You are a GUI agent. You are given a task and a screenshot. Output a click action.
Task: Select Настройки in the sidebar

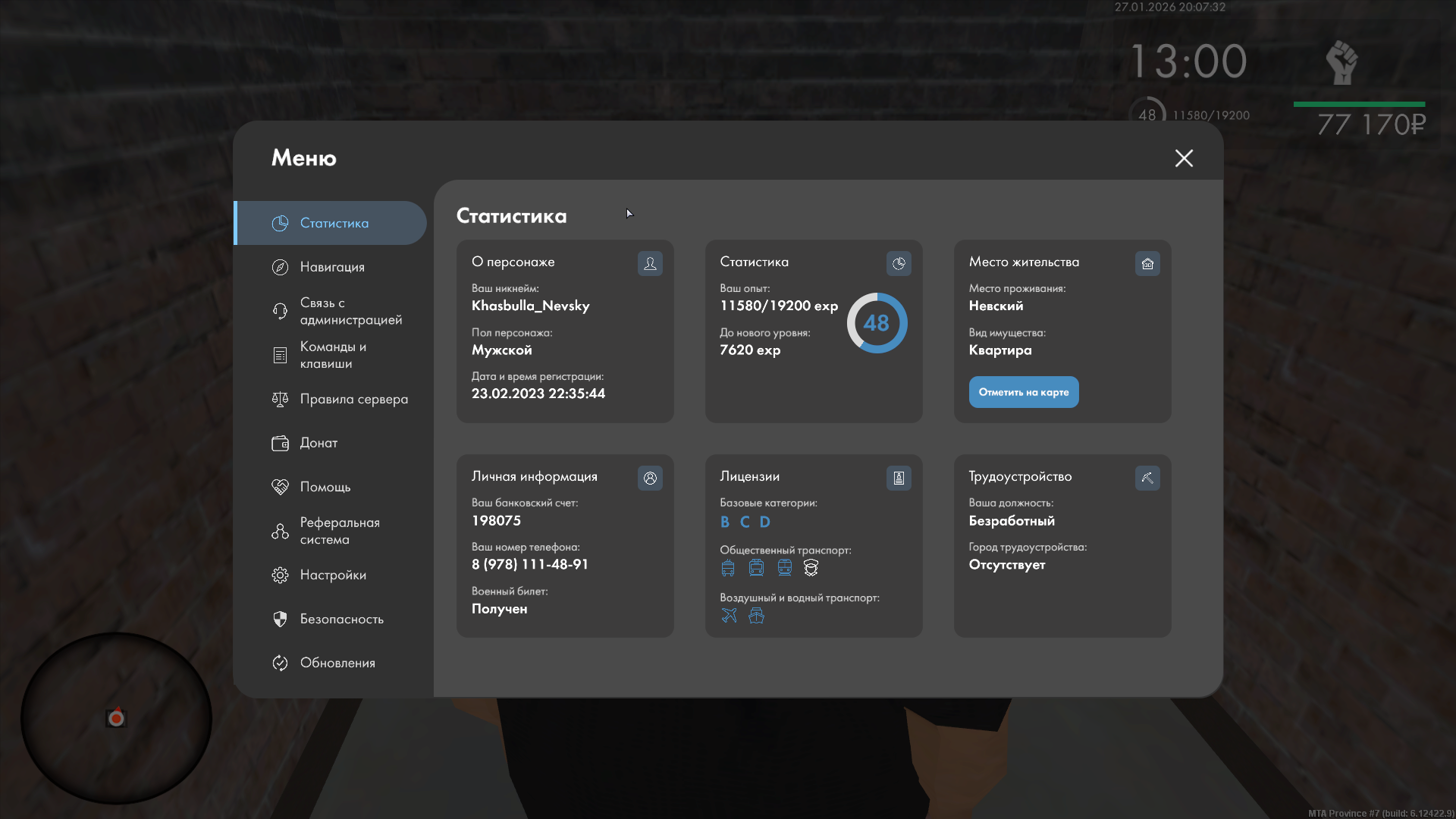332,575
